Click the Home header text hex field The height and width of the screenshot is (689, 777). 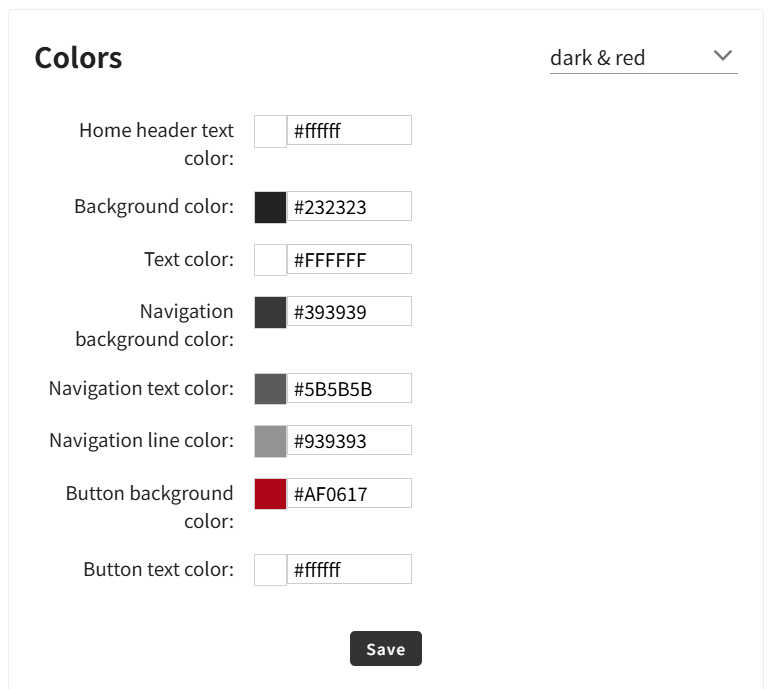[x=349, y=131]
